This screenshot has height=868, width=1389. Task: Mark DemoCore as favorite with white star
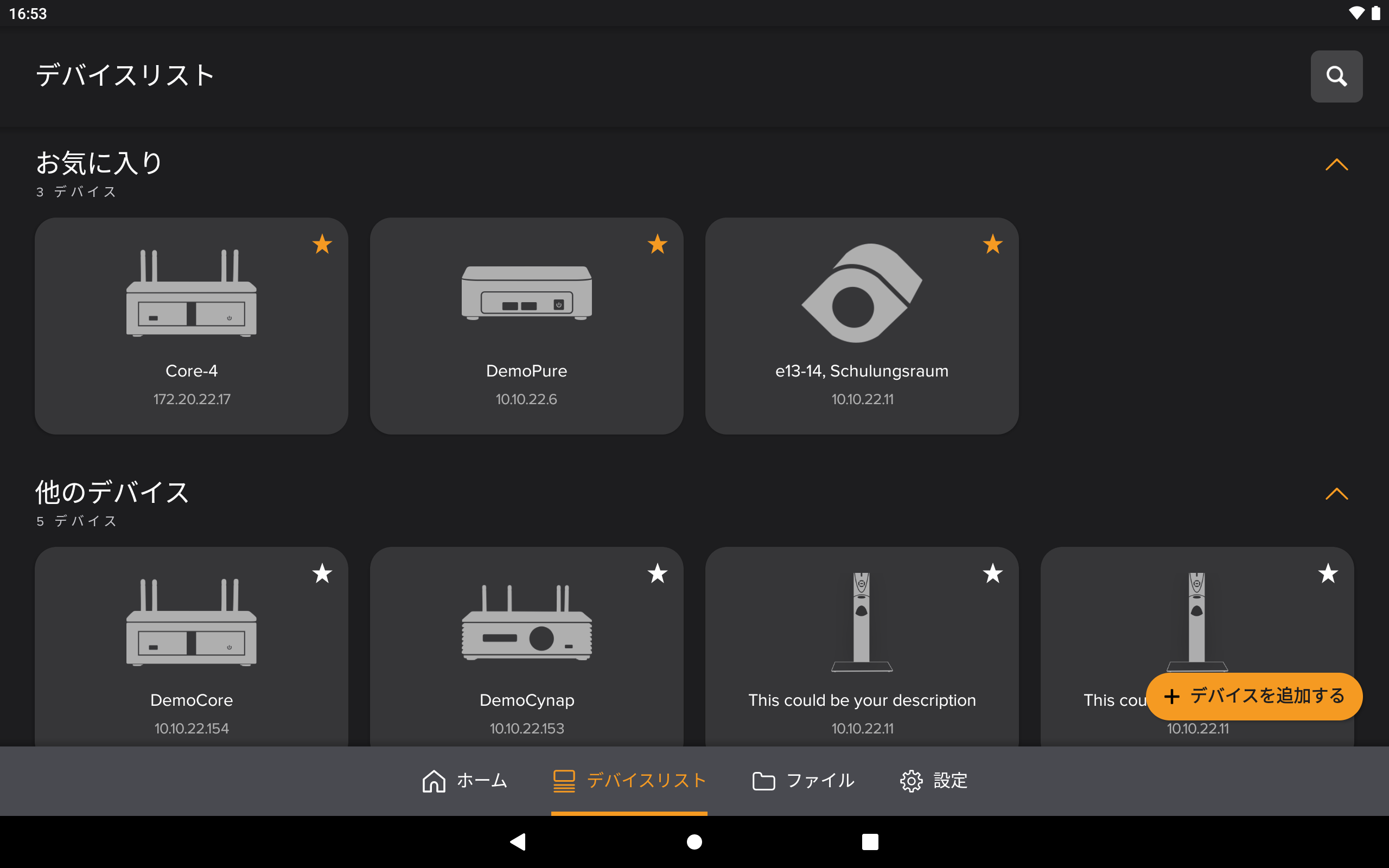(x=322, y=573)
